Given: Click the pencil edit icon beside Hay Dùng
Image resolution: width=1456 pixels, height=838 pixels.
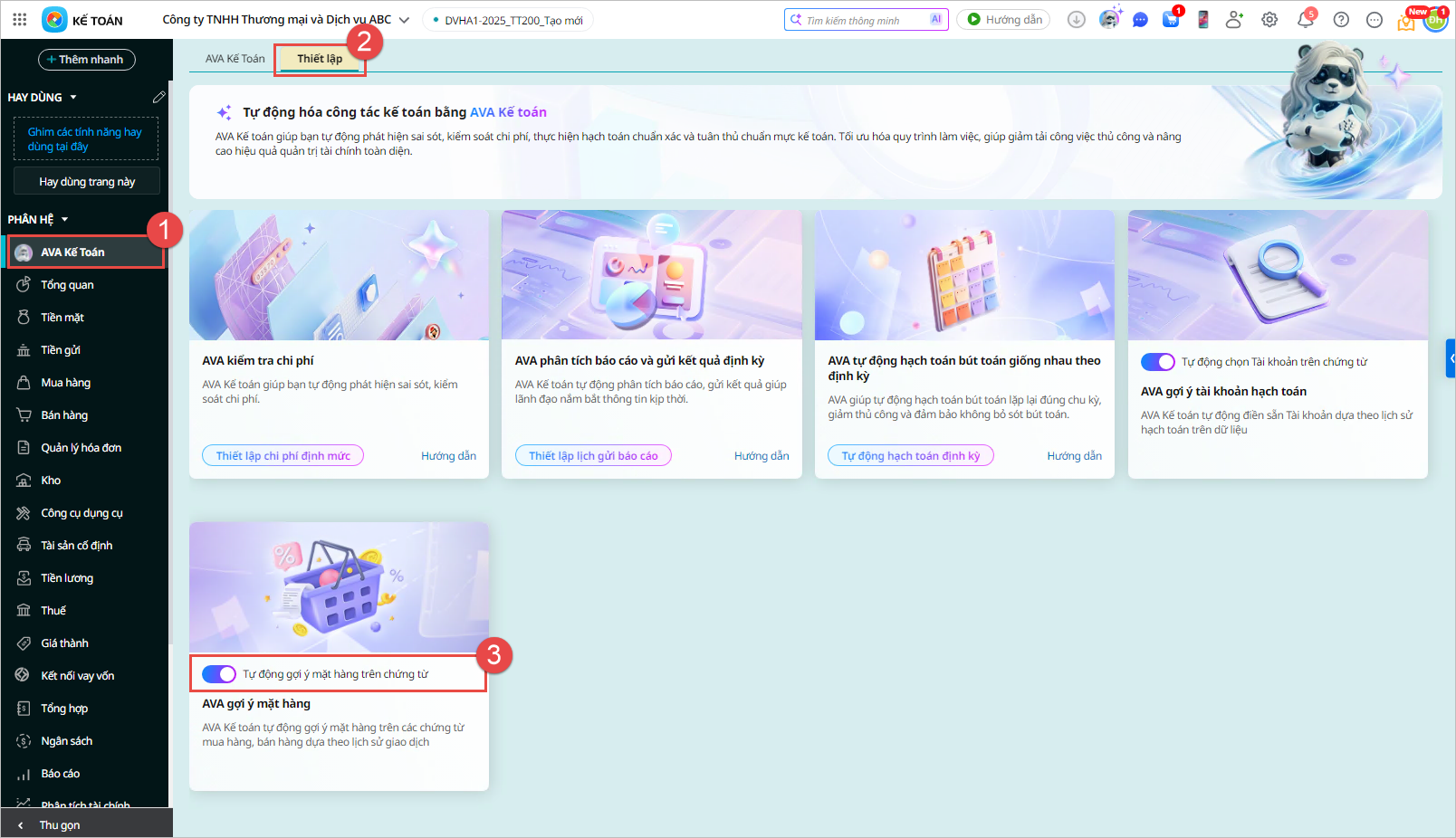Looking at the screenshot, I should pyautogui.click(x=159, y=97).
